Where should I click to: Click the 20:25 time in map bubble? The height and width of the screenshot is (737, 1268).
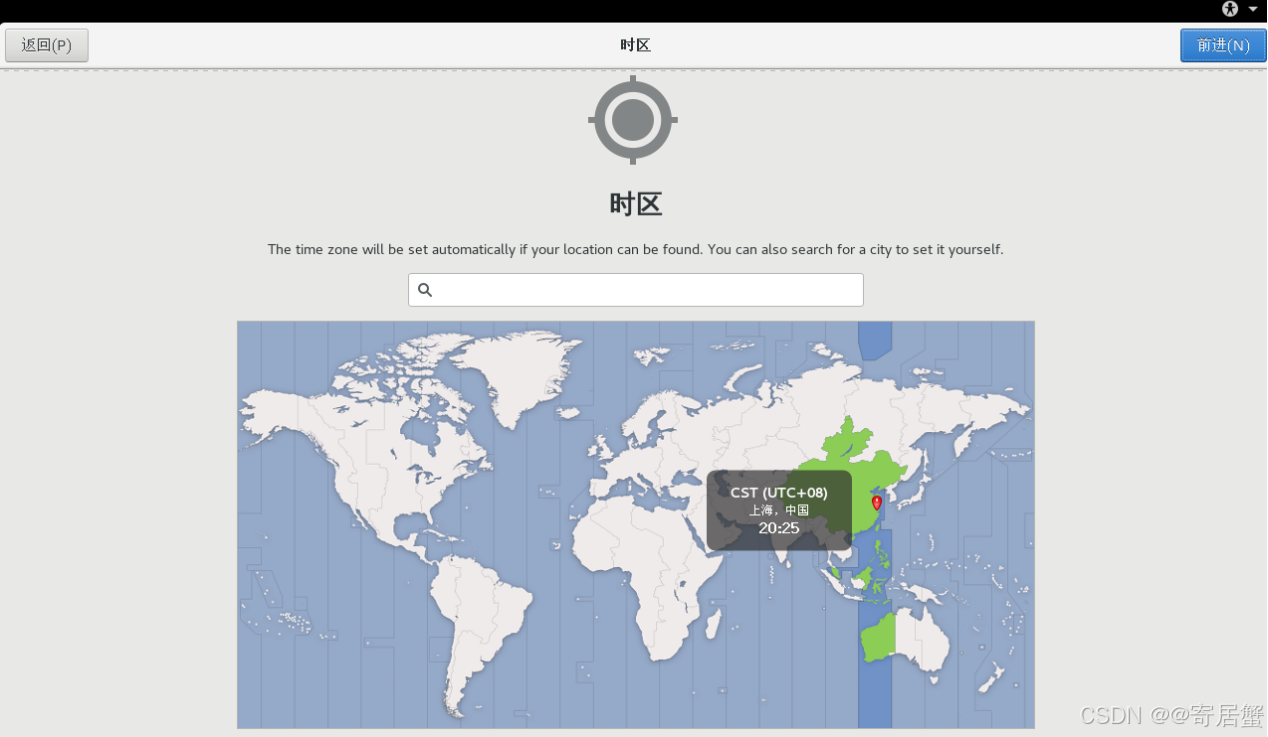tap(779, 528)
